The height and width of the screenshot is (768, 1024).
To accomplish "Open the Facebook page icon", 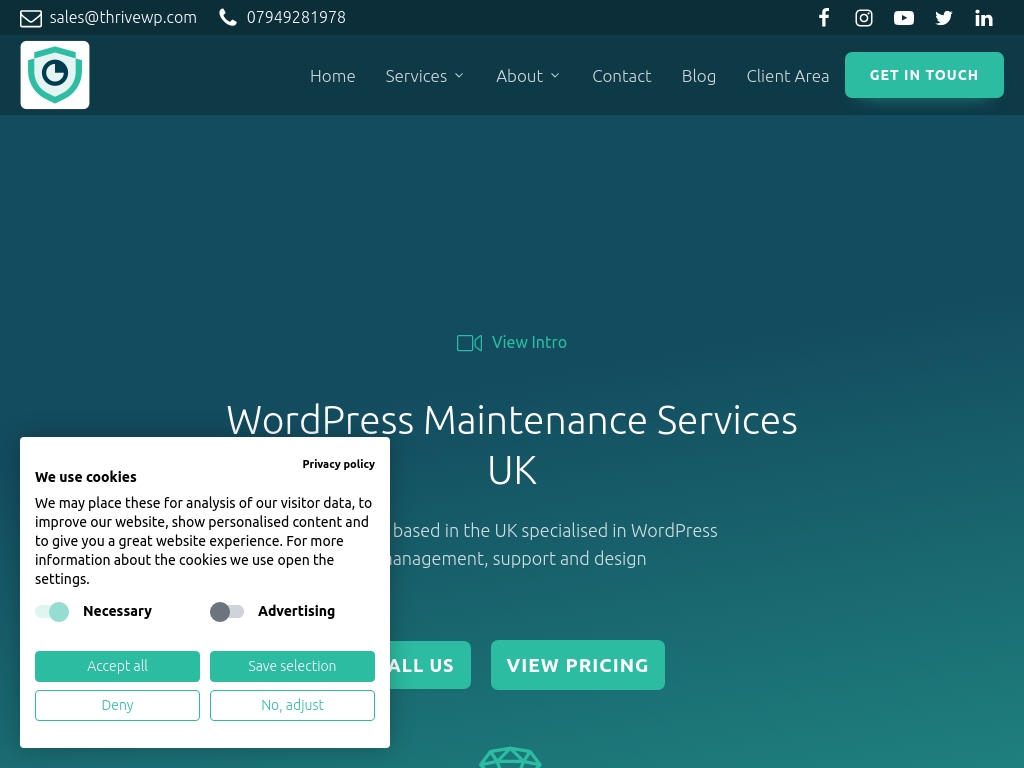I will [824, 18].
